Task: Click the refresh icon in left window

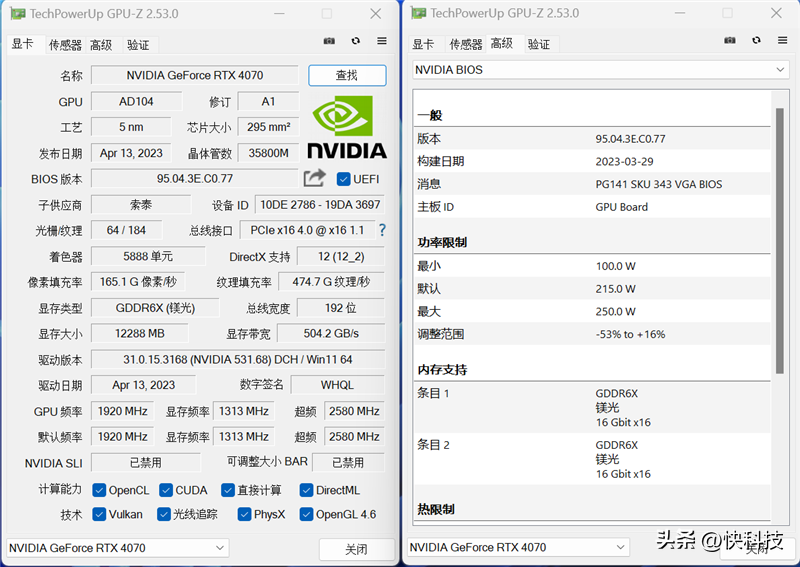Action: click(356, 41)
